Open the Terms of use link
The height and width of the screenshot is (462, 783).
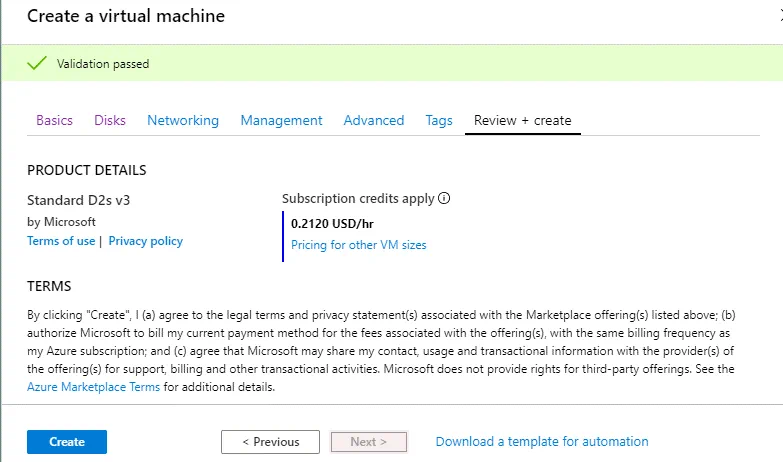point(61,241)
